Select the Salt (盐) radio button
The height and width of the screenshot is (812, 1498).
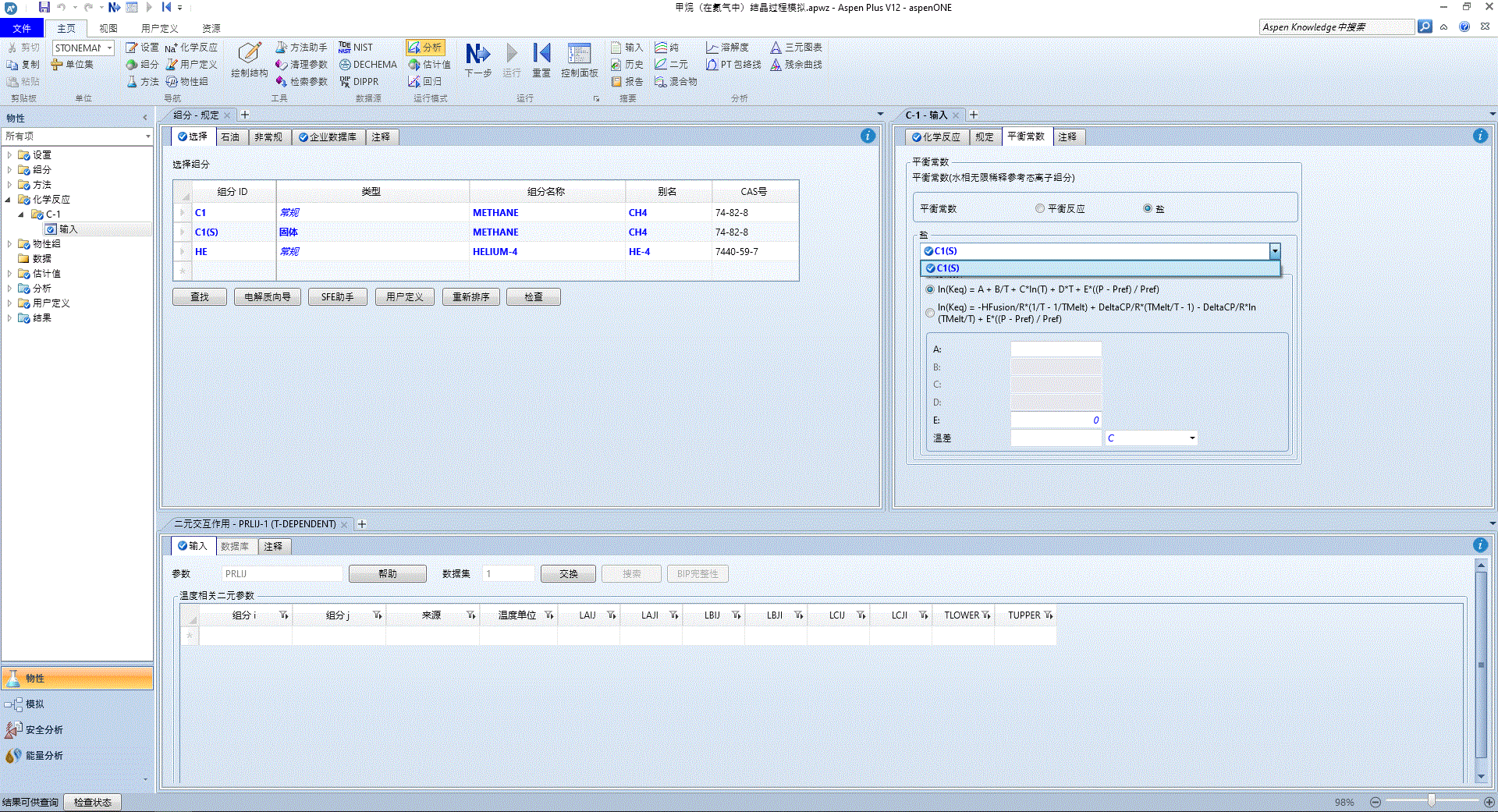pos(1148,209)
